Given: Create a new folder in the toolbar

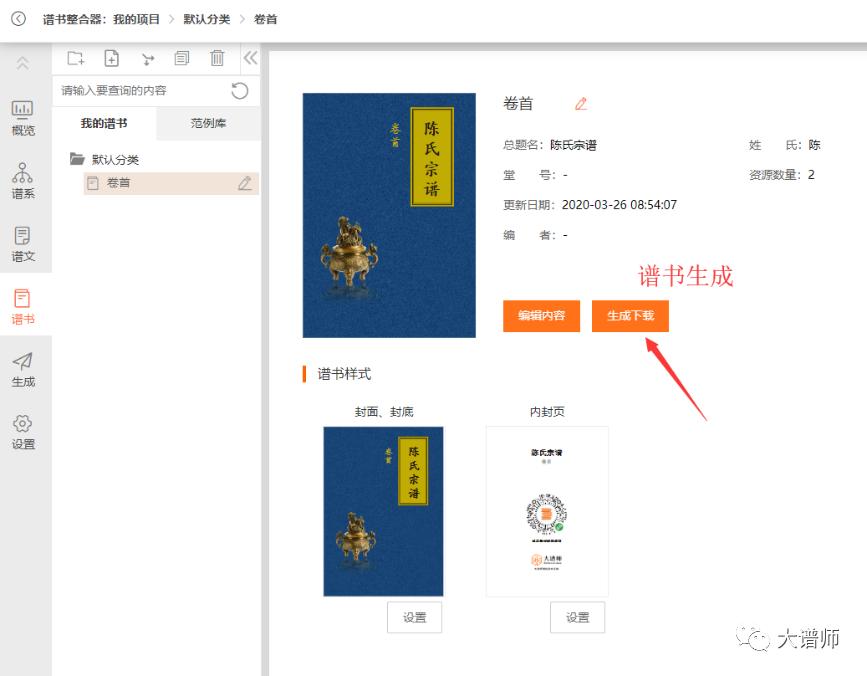Looking at the screenshot, I should (x=75, y=58).
